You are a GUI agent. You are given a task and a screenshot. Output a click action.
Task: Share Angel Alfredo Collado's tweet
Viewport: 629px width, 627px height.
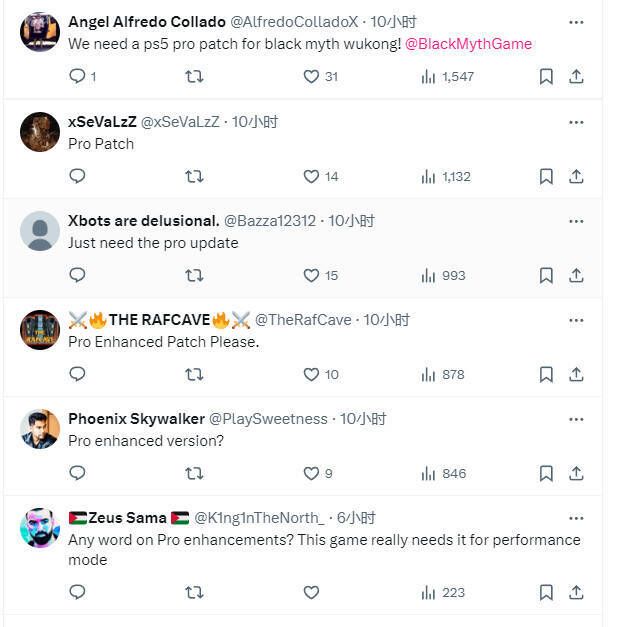(x=576, y=77)
